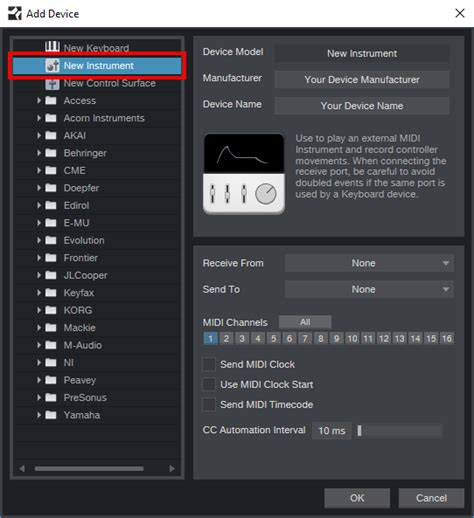Click the M-Audio folder icon
Viewport: 474px width, 518px height.
pyautogui.click(x=51, y=345)
